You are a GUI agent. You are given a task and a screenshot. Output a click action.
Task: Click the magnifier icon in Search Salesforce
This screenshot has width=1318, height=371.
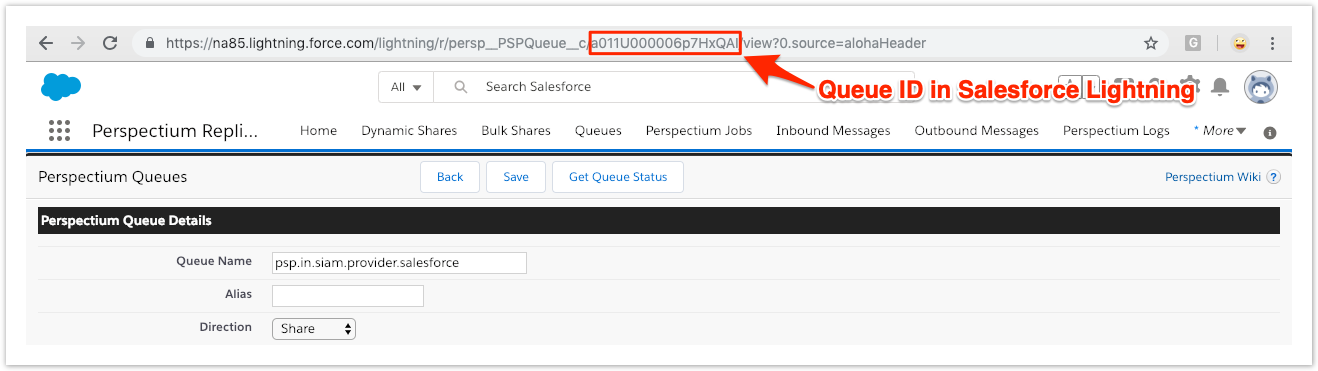pyautogui.click(x=461, y=87)
